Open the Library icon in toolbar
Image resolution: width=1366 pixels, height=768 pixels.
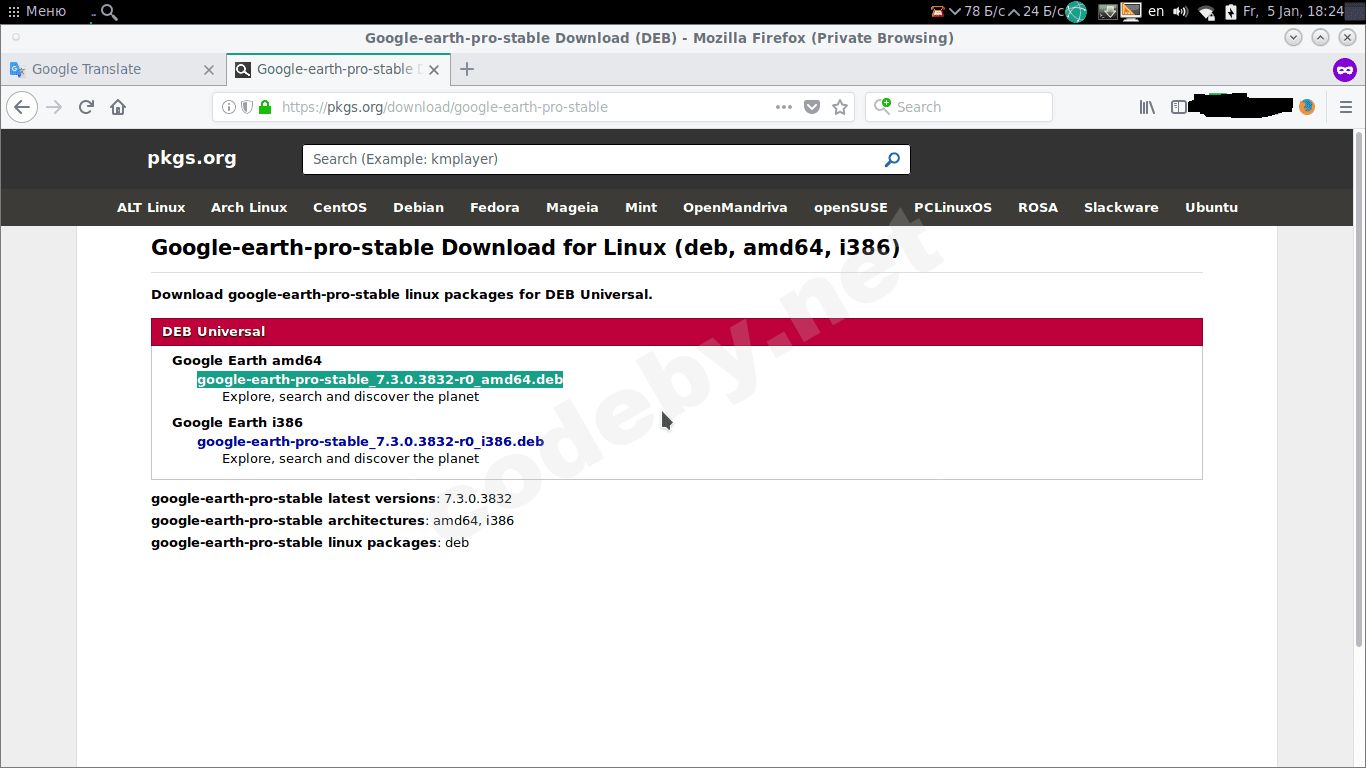click(x=1147, y=107)
